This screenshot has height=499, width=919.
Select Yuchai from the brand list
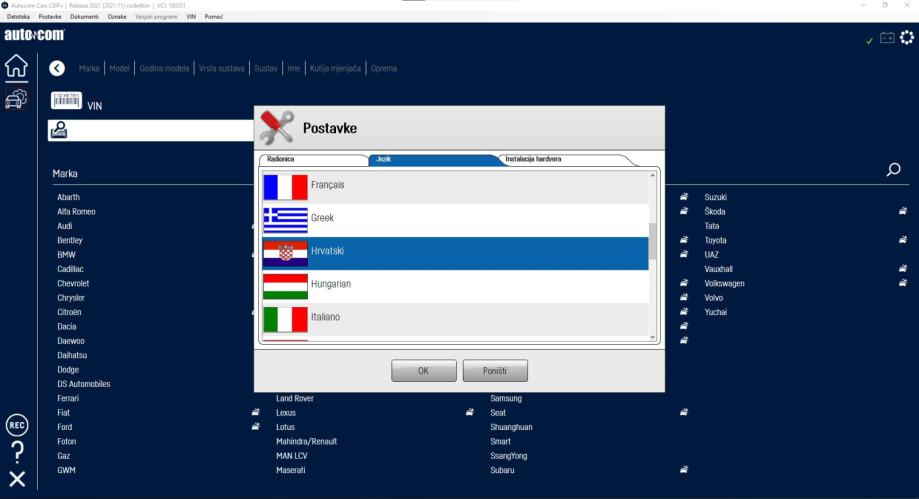tap(716, 312)
